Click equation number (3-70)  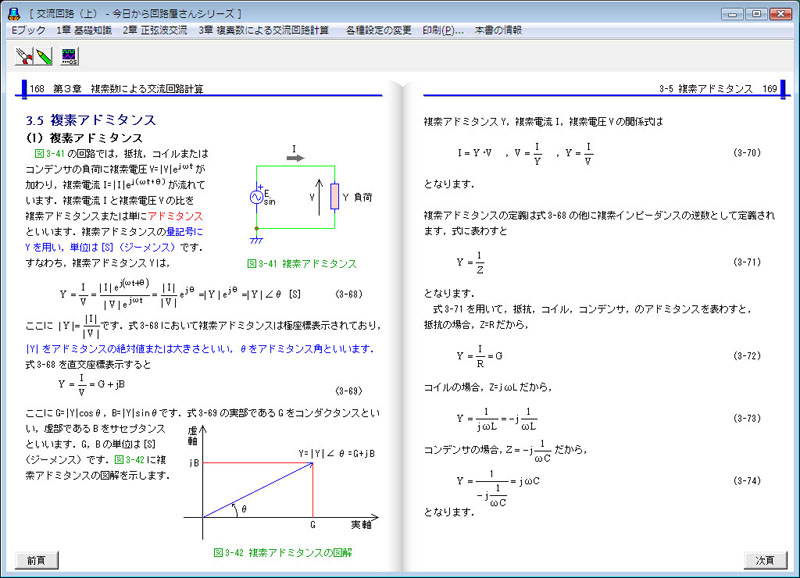click(x=747, y=153)
